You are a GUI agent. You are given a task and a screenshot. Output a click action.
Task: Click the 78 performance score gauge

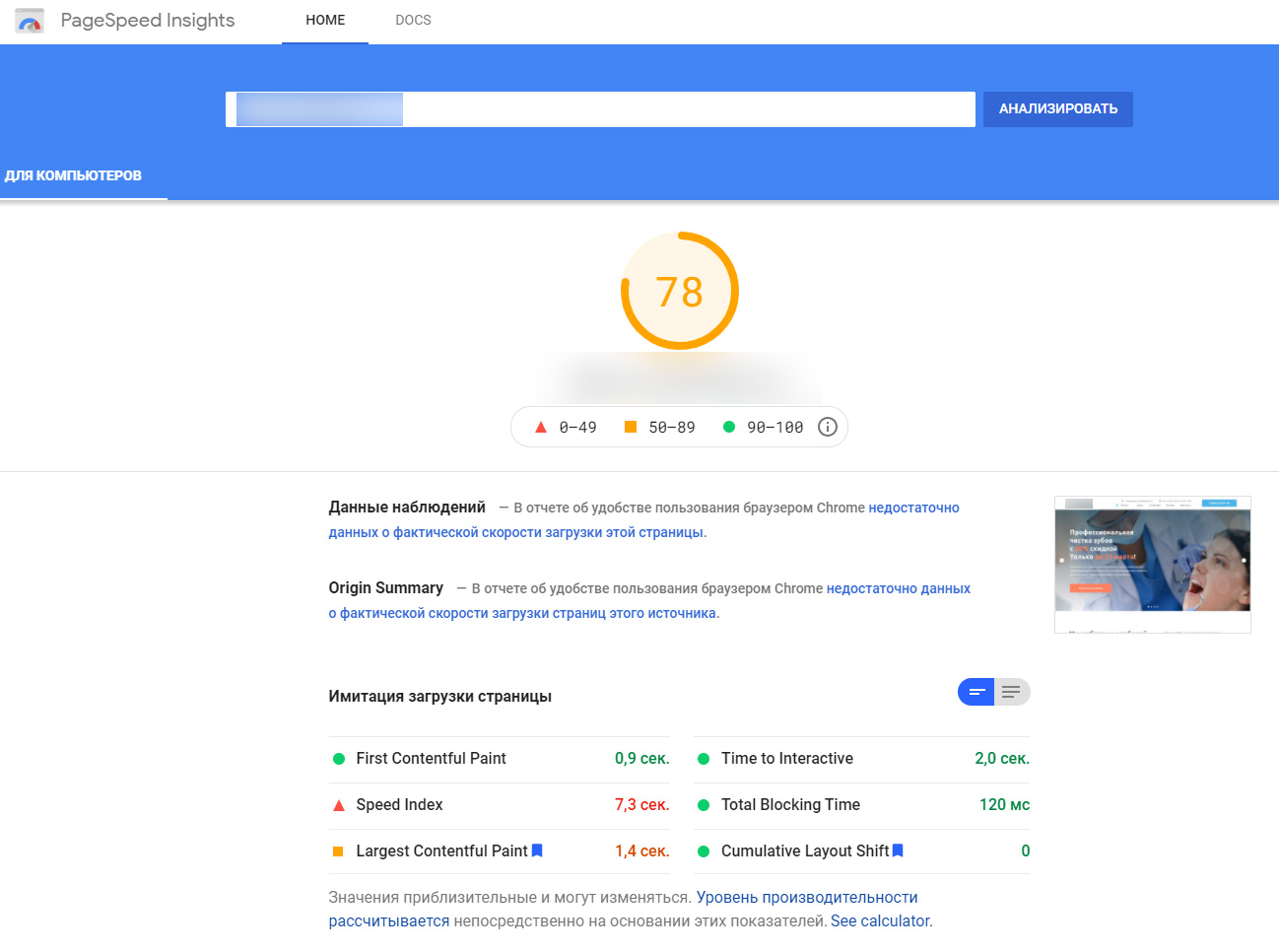click(x=680, y=291)
